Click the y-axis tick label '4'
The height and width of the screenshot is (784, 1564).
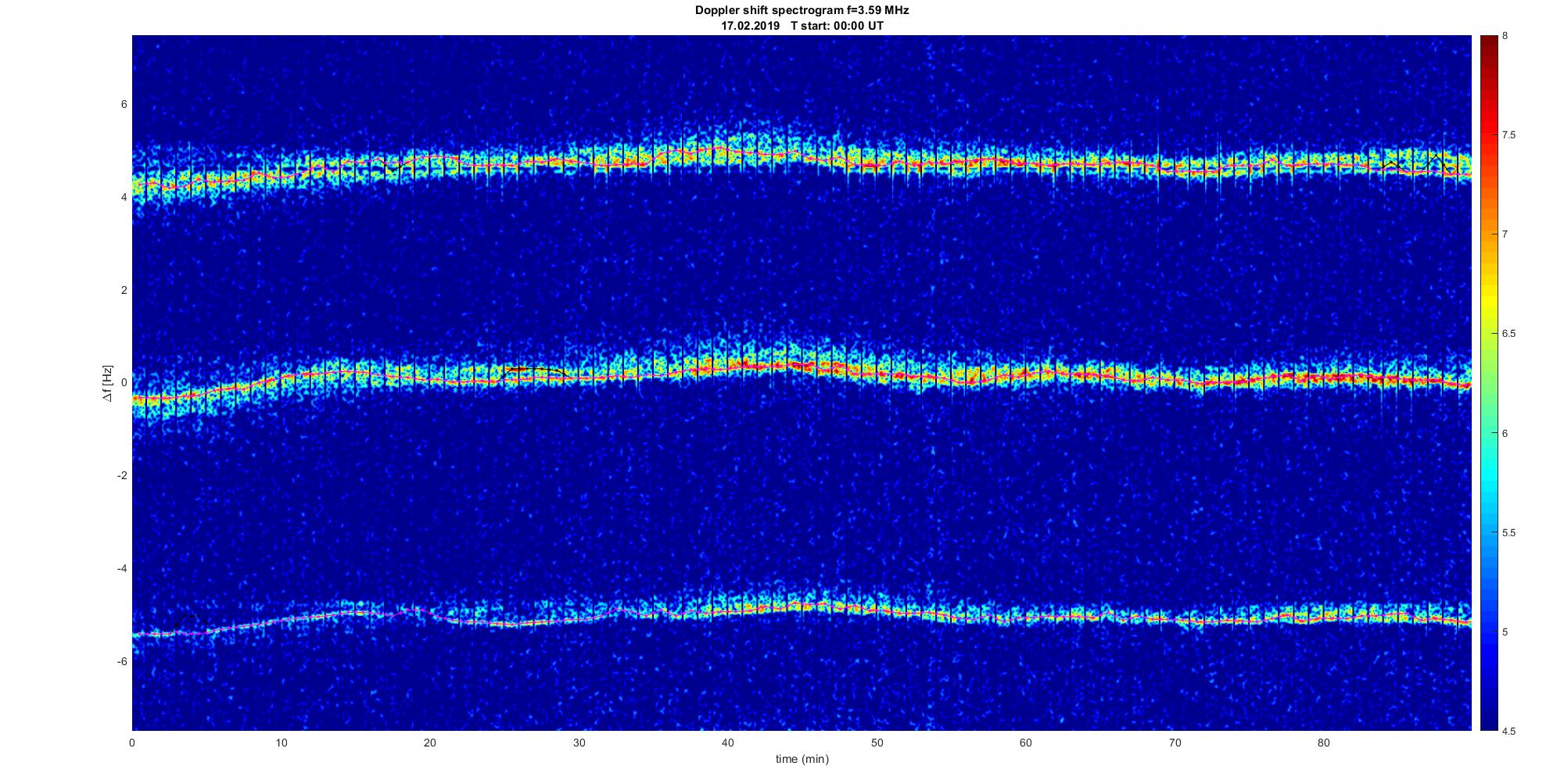(124, 198)
